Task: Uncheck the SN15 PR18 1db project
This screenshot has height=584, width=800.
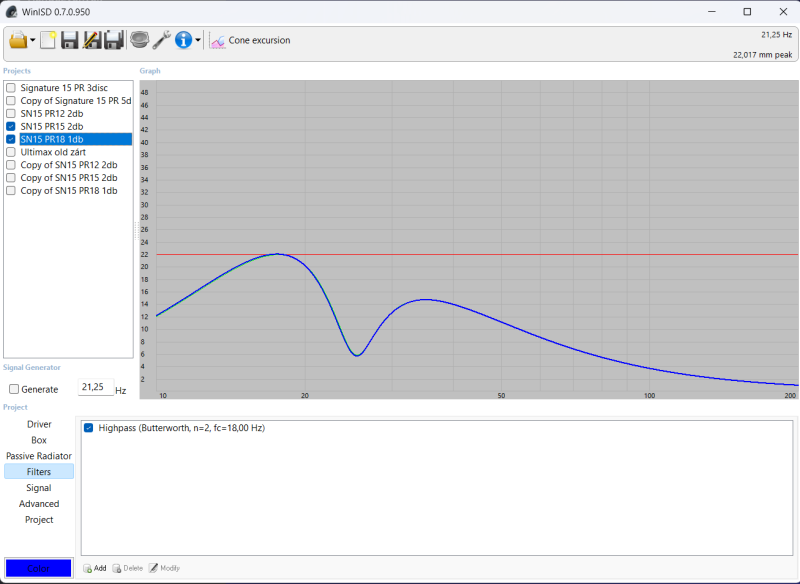Action: (11, 139)
